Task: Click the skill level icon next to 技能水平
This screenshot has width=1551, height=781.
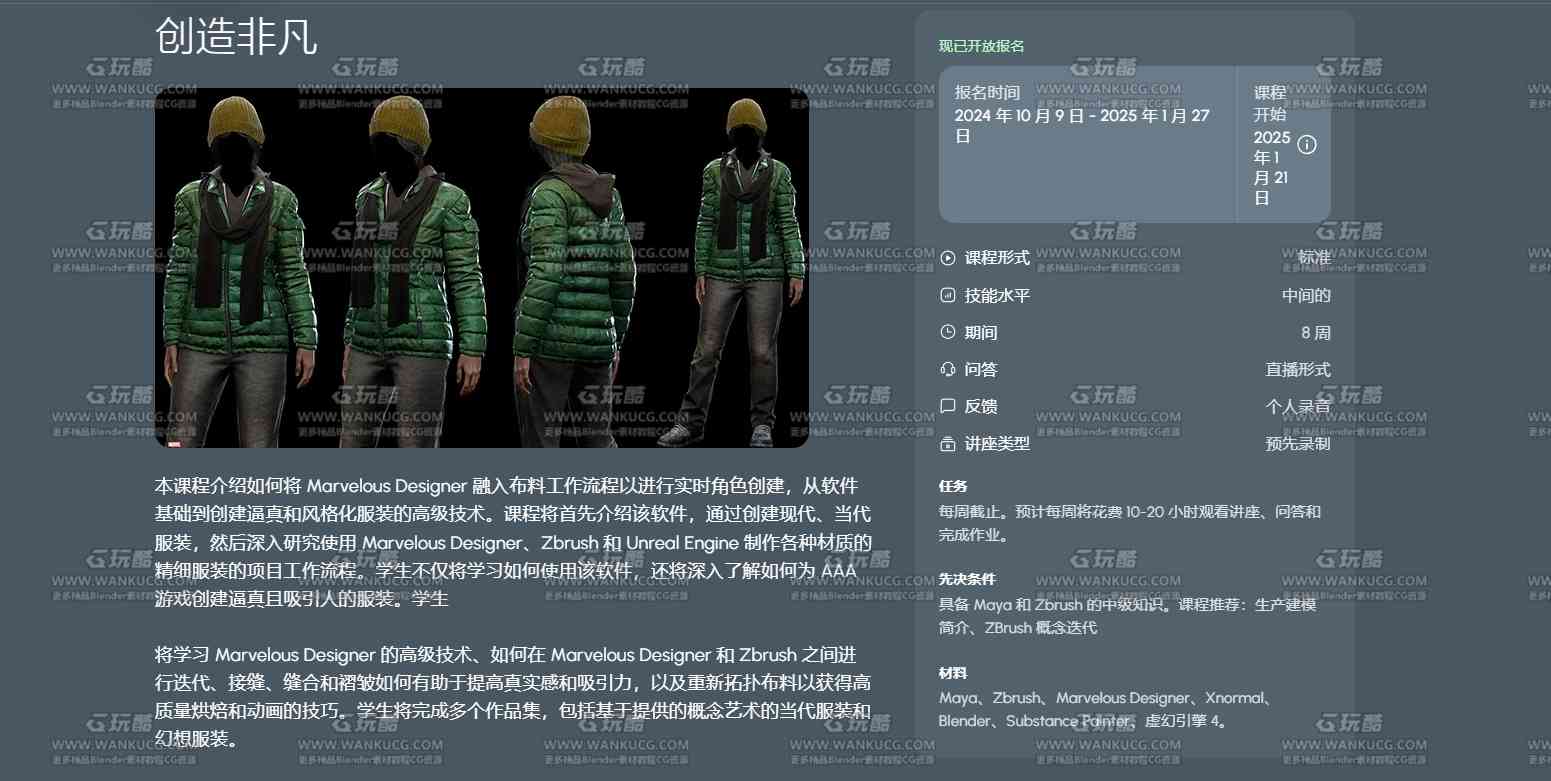Action: click(x=948, y=295)
